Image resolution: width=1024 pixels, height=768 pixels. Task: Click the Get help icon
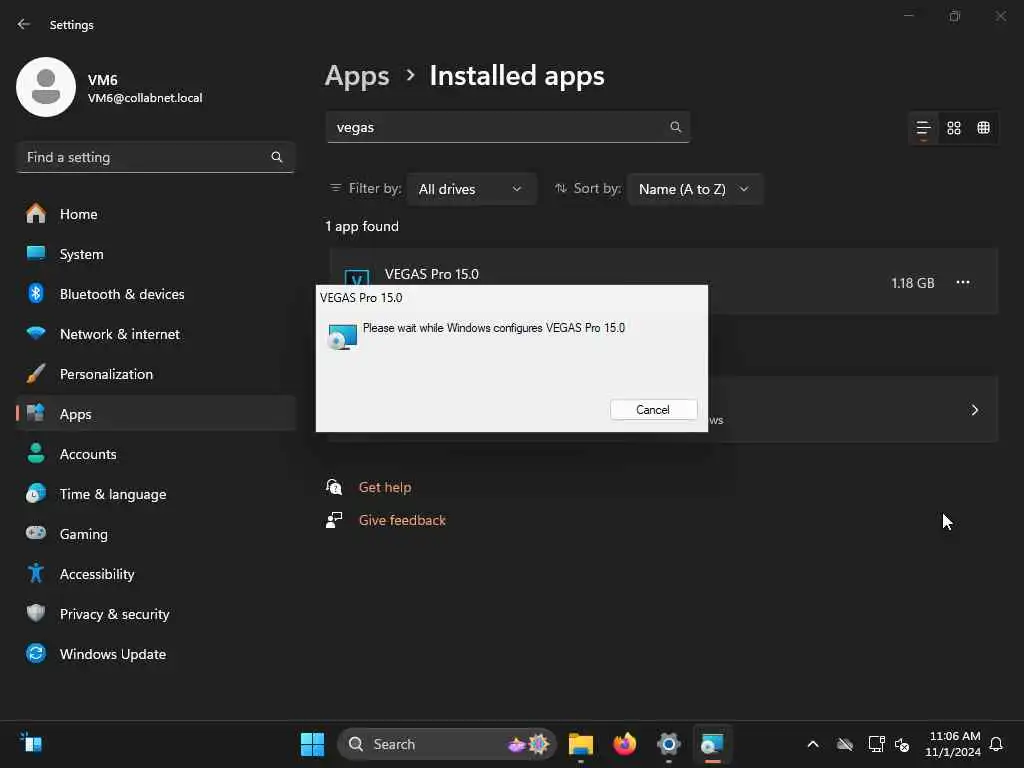click(x=334, y=487)
